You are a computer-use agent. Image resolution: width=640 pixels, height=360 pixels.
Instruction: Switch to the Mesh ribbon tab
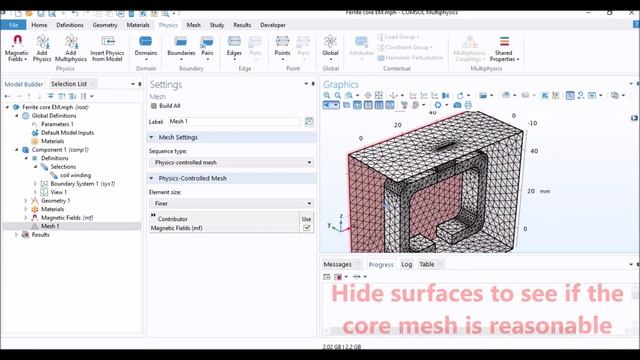[x=193, y=25]
